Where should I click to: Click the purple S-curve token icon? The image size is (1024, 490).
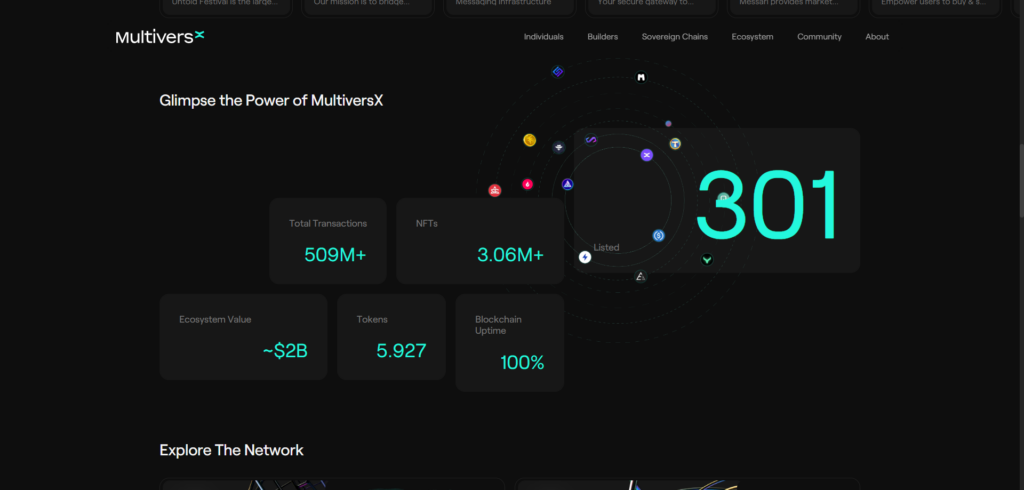tap(591, 140)
